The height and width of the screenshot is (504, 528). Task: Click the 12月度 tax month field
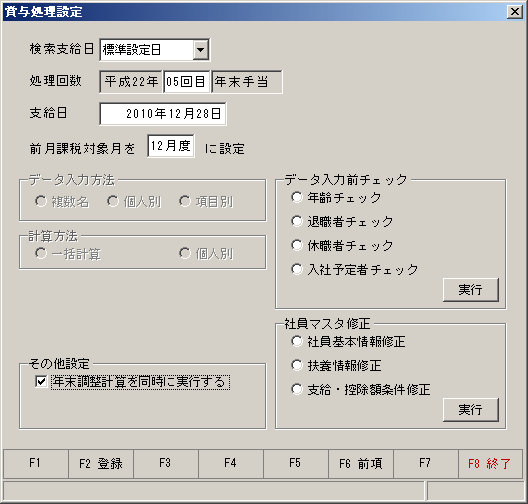pos(171,146)
